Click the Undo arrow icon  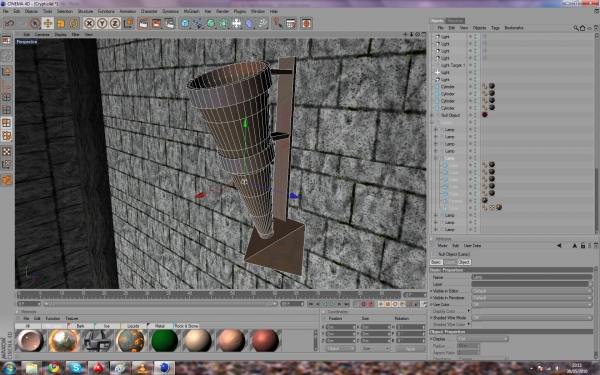10,24
